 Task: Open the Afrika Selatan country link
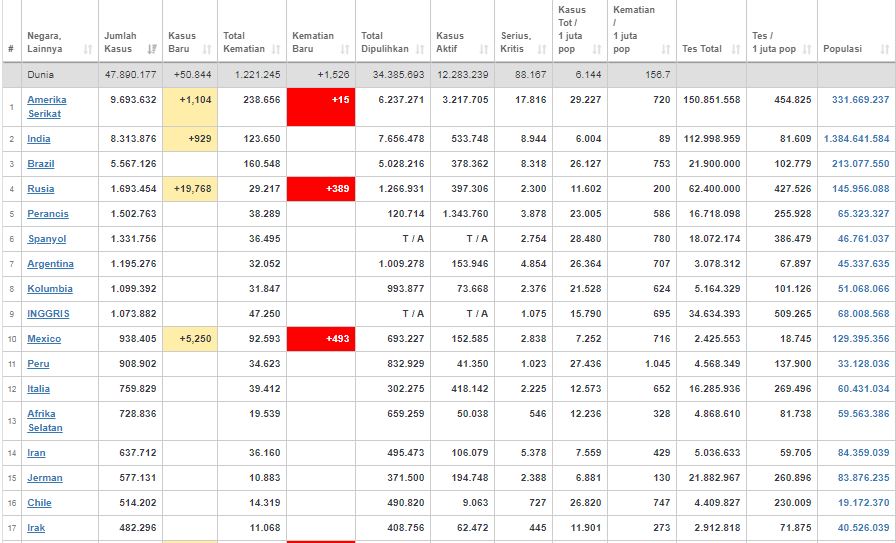[45, 421]
